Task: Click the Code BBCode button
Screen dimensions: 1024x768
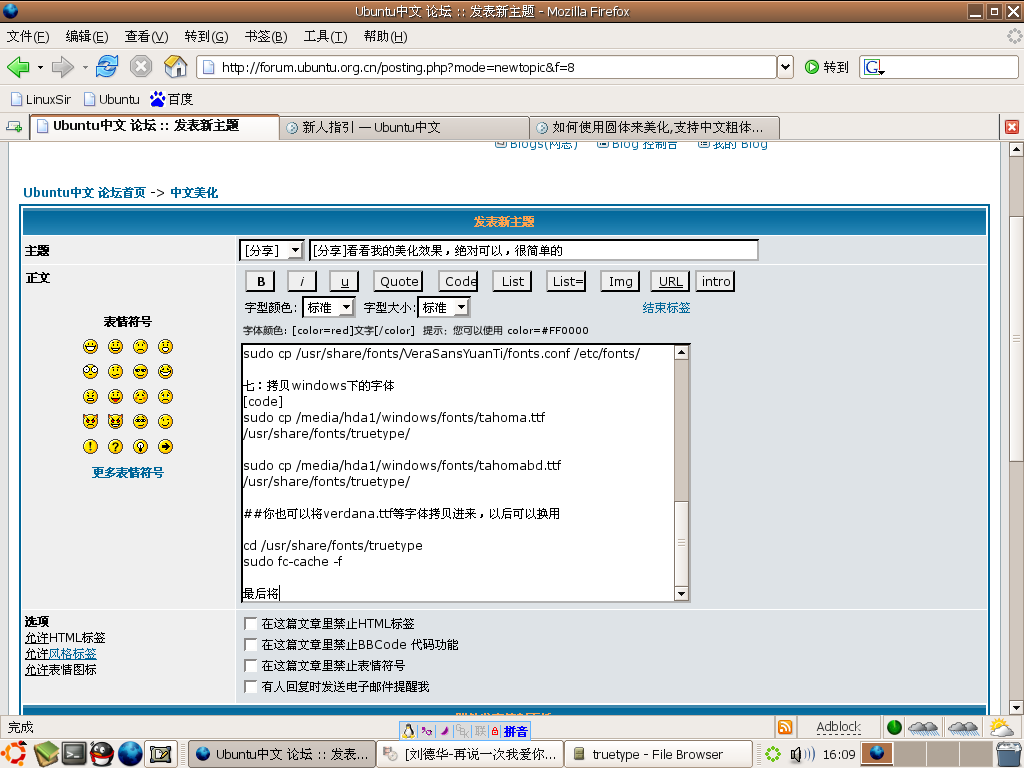Action: (x=460, y=281)
